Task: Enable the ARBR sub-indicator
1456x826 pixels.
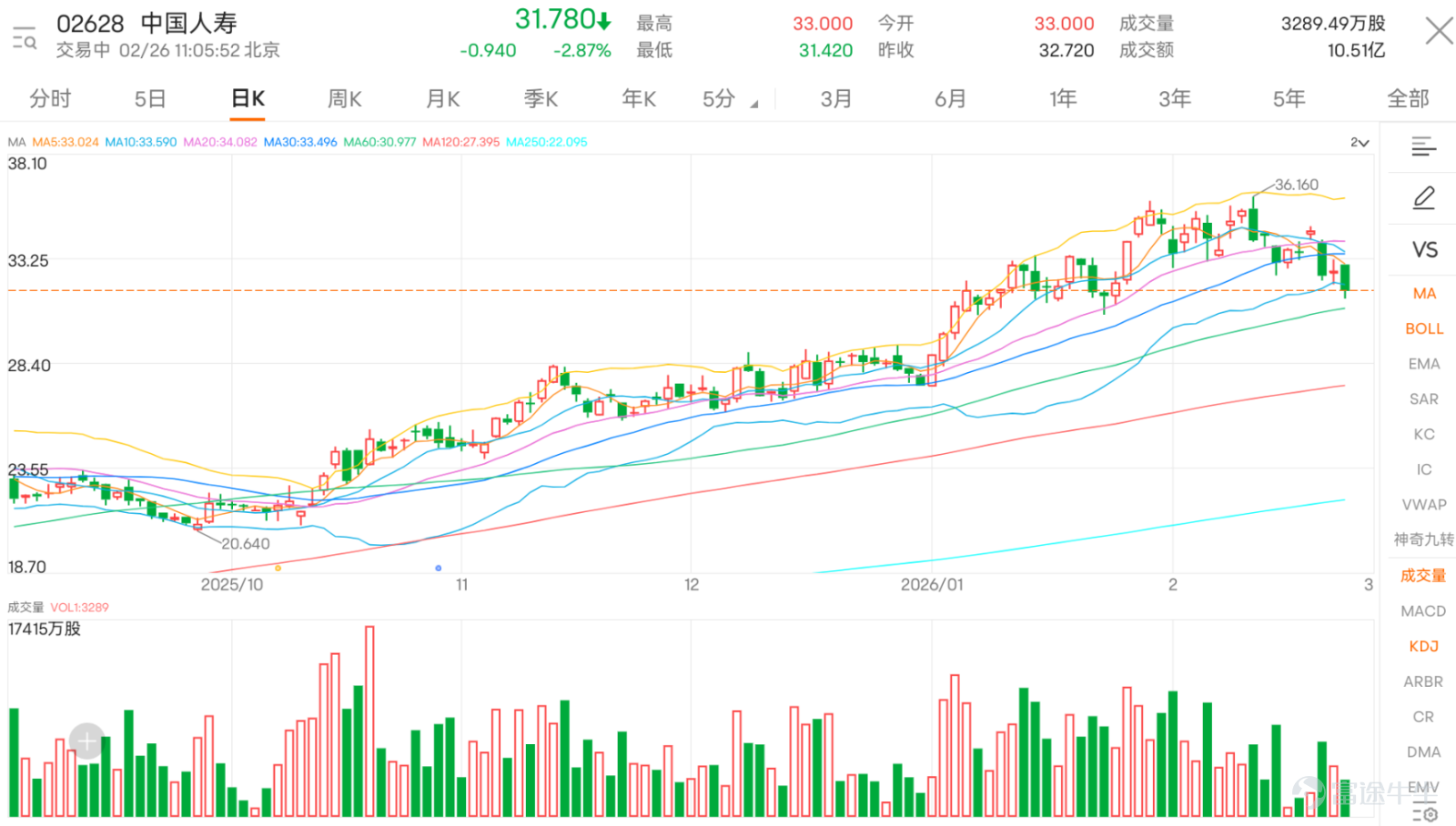Action: tap(1424, 681)
